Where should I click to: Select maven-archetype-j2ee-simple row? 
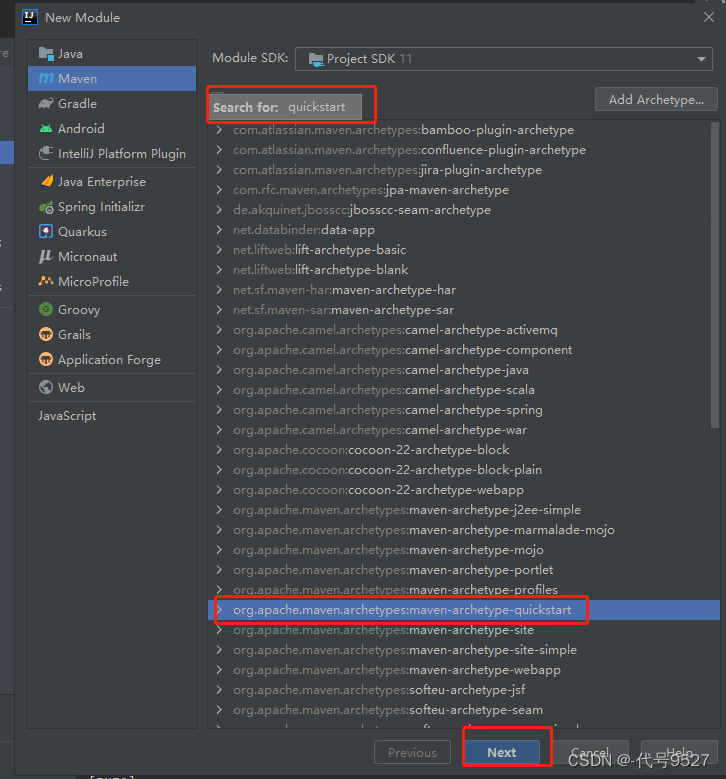(464, 510)
